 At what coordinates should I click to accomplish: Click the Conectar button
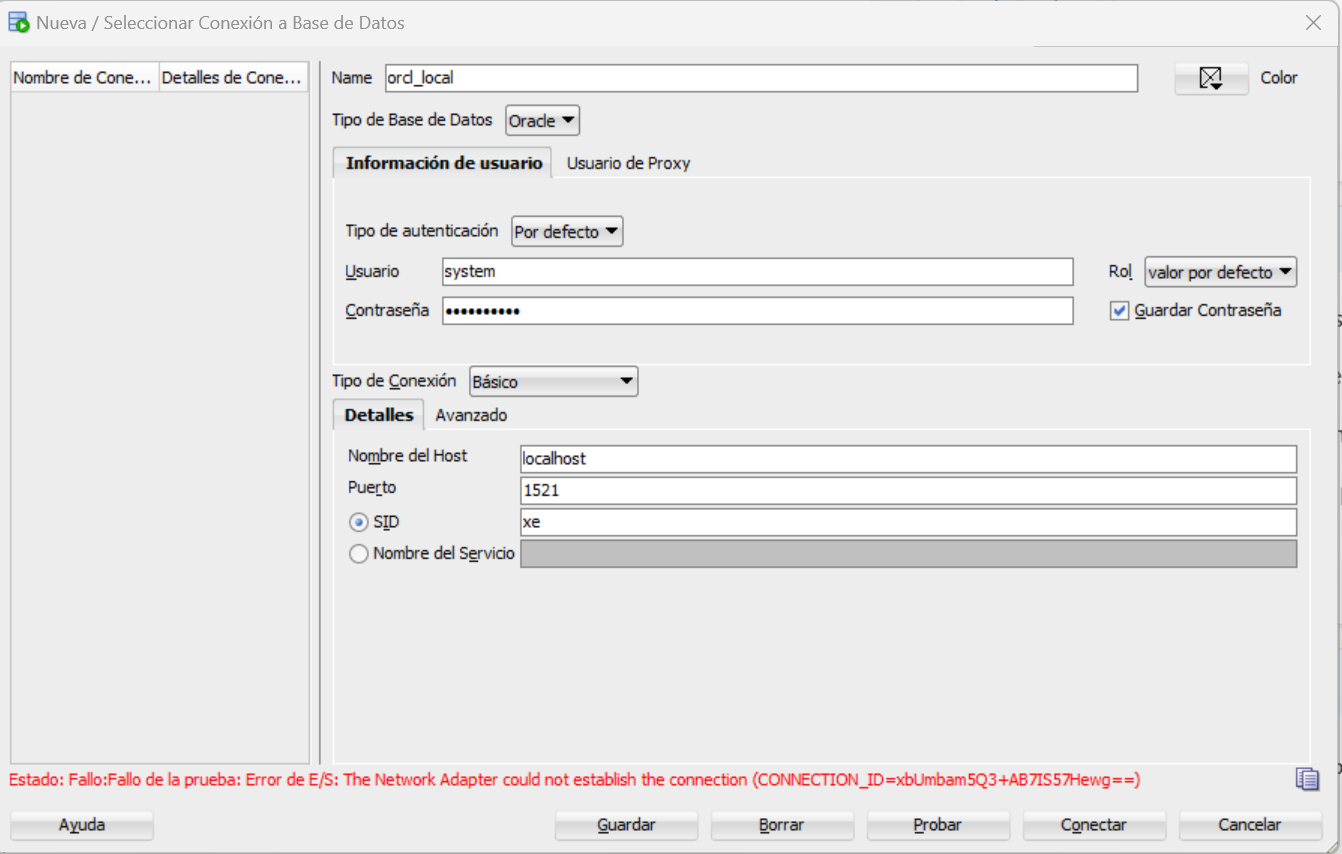(x=1093, y=825)
